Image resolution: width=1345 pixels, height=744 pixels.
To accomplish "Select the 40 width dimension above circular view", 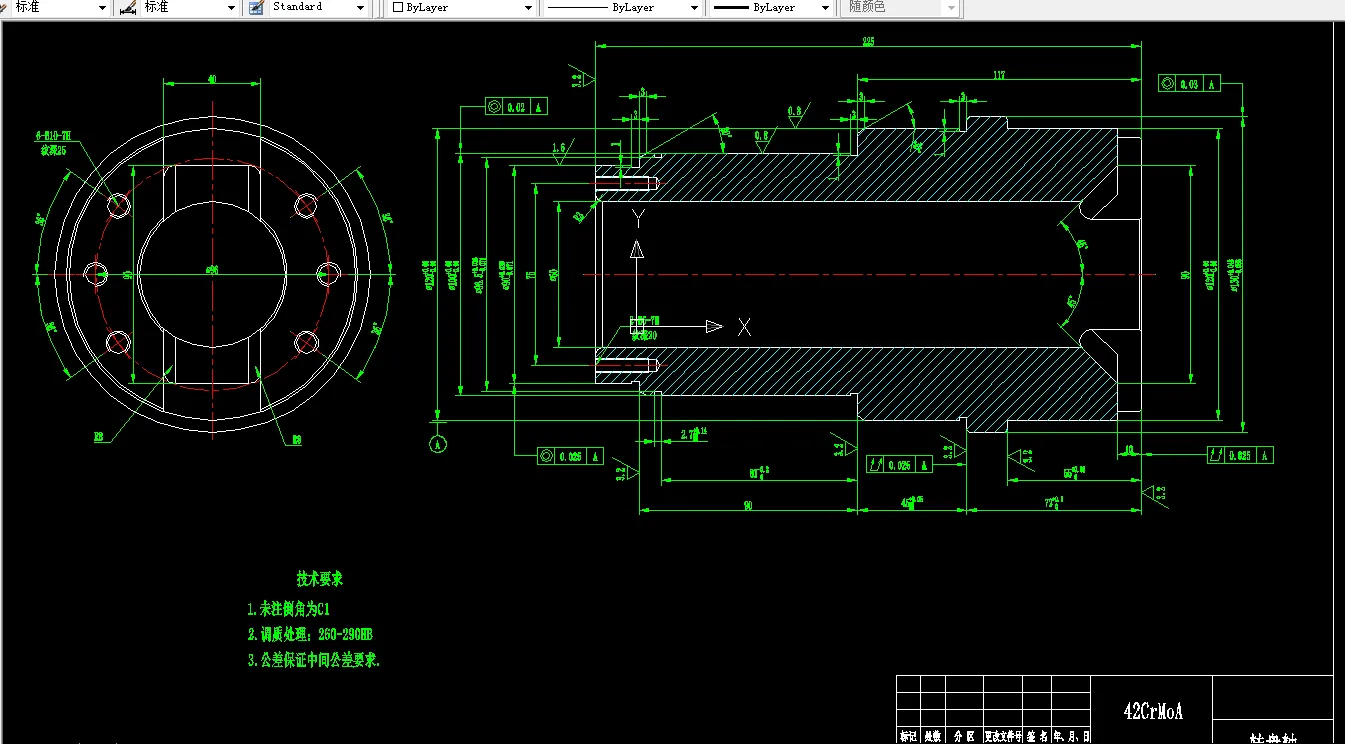I will (x=212, y=78).
